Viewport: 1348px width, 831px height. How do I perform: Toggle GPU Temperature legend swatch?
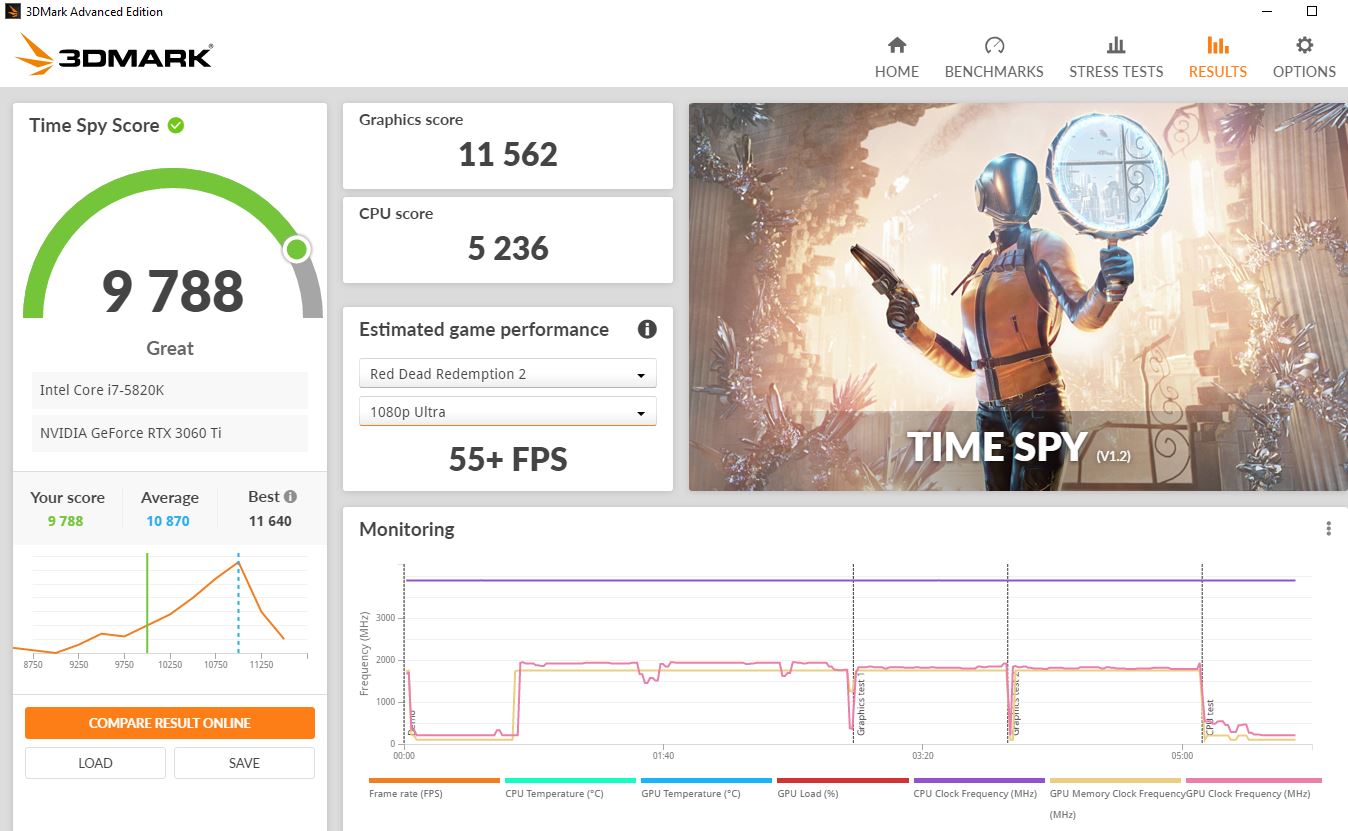coord(706,780)
